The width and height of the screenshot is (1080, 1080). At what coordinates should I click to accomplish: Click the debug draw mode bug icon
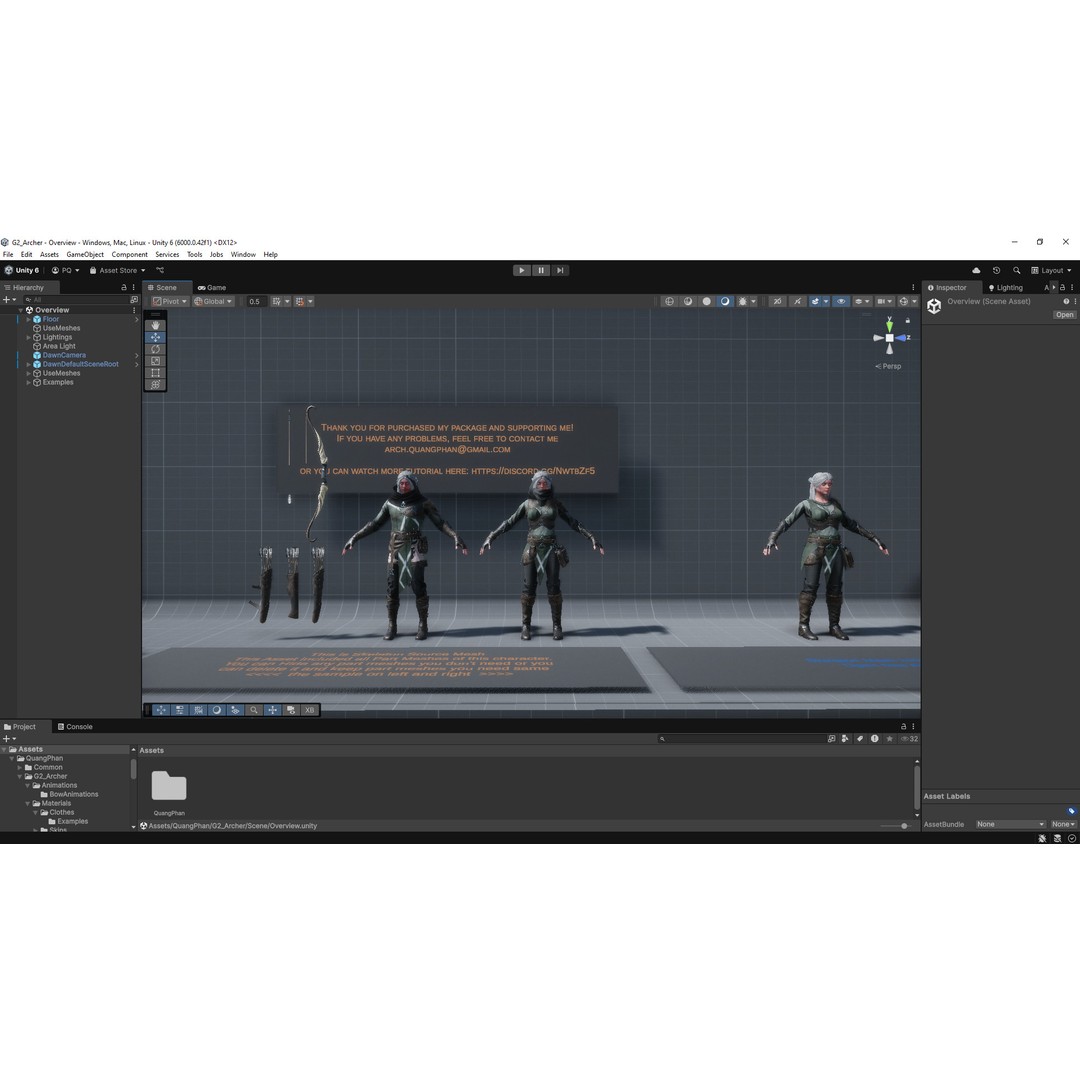(x=742, y=302)
